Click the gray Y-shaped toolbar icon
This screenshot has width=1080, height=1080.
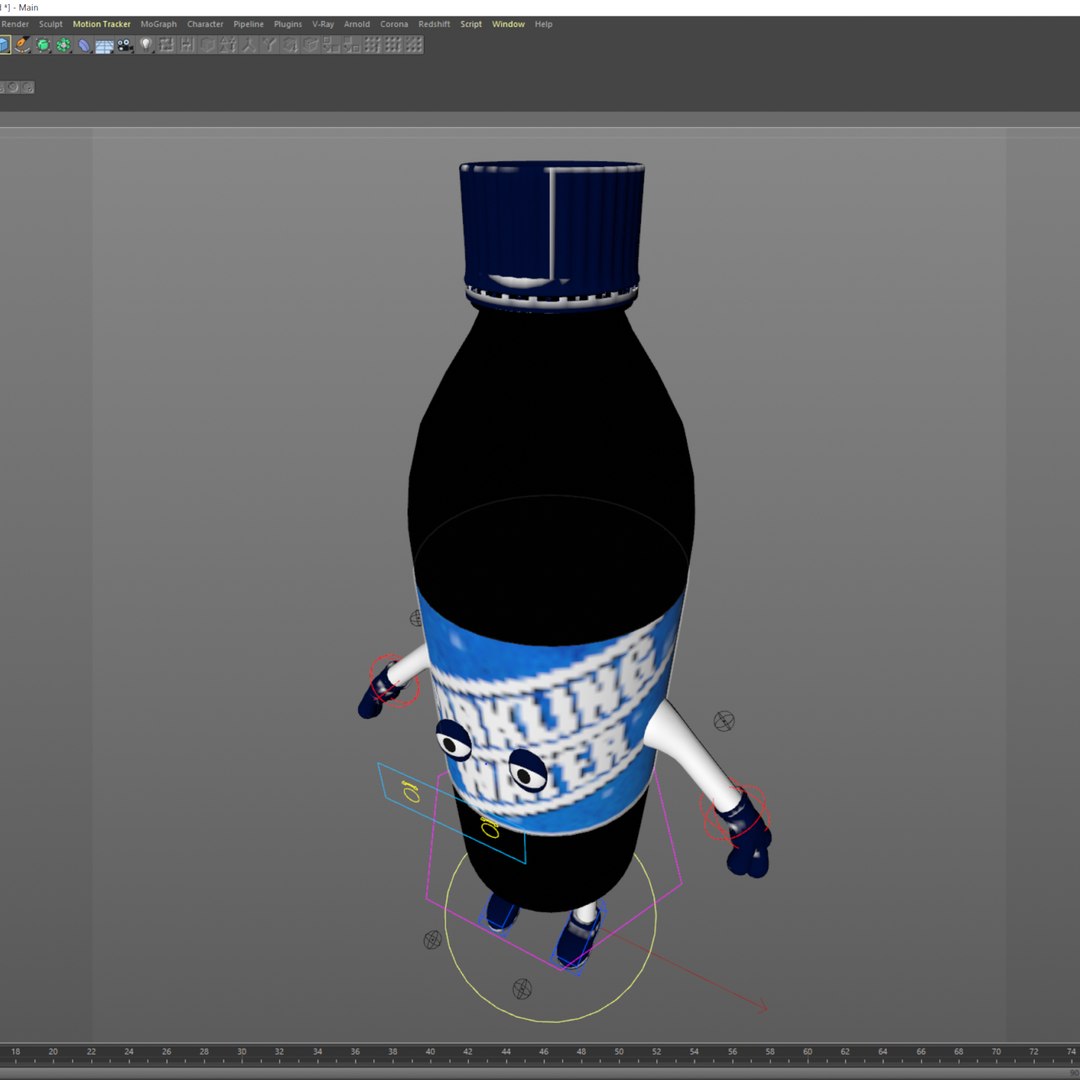tap(269, 45)
